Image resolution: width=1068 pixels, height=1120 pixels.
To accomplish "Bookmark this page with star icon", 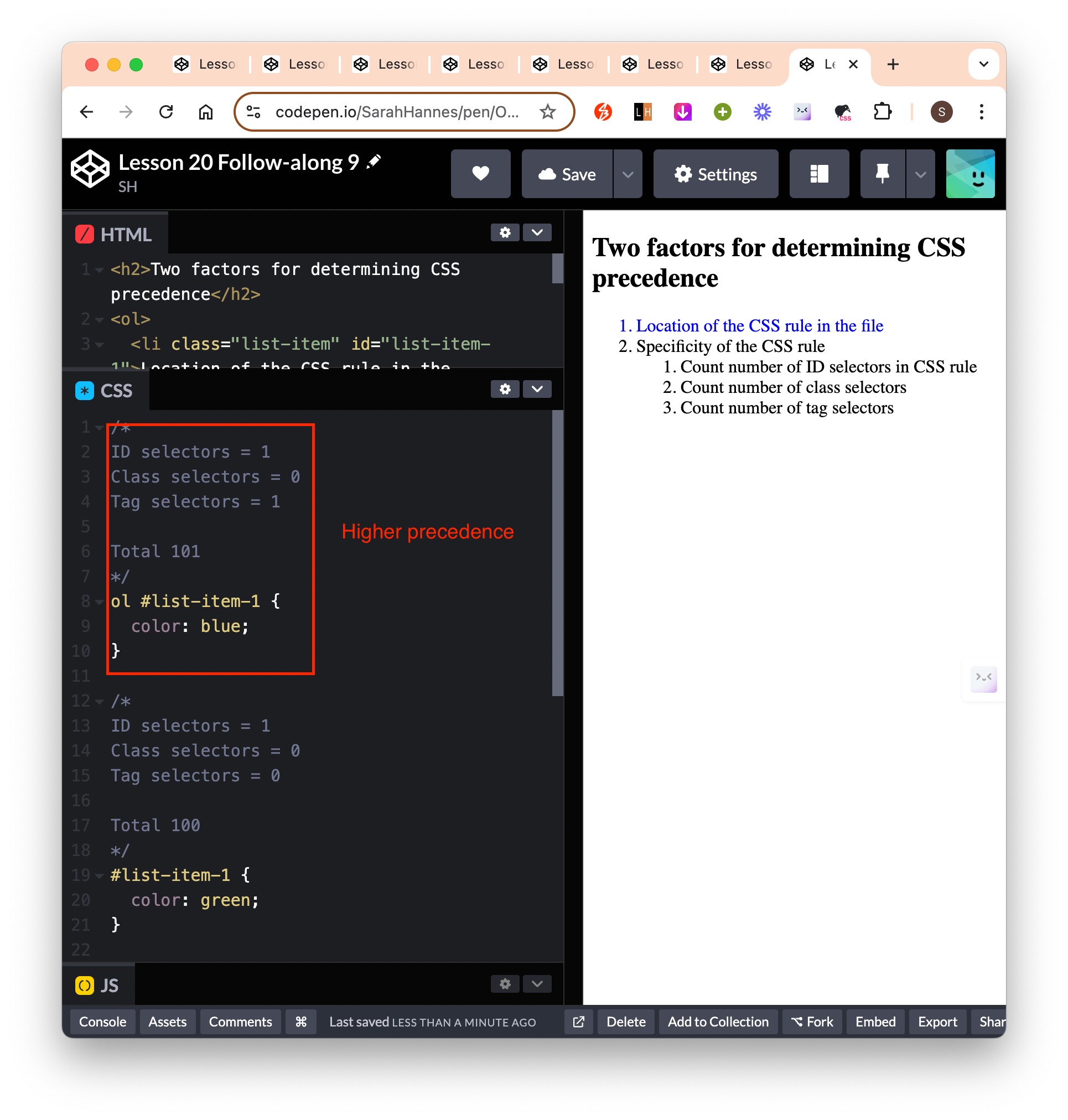I will tap(548, 112).
